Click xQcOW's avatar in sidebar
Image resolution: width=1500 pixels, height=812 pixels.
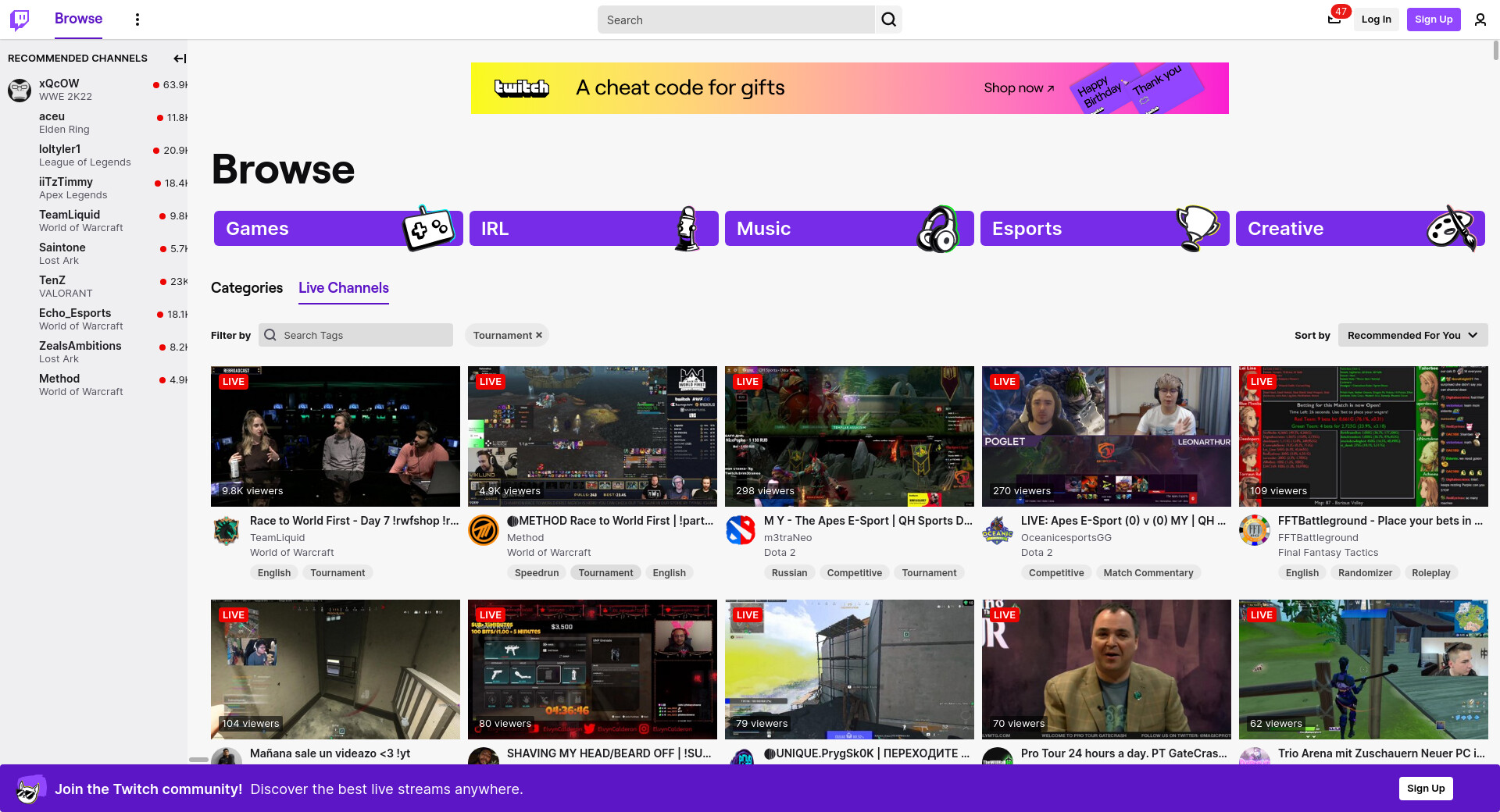20,90
